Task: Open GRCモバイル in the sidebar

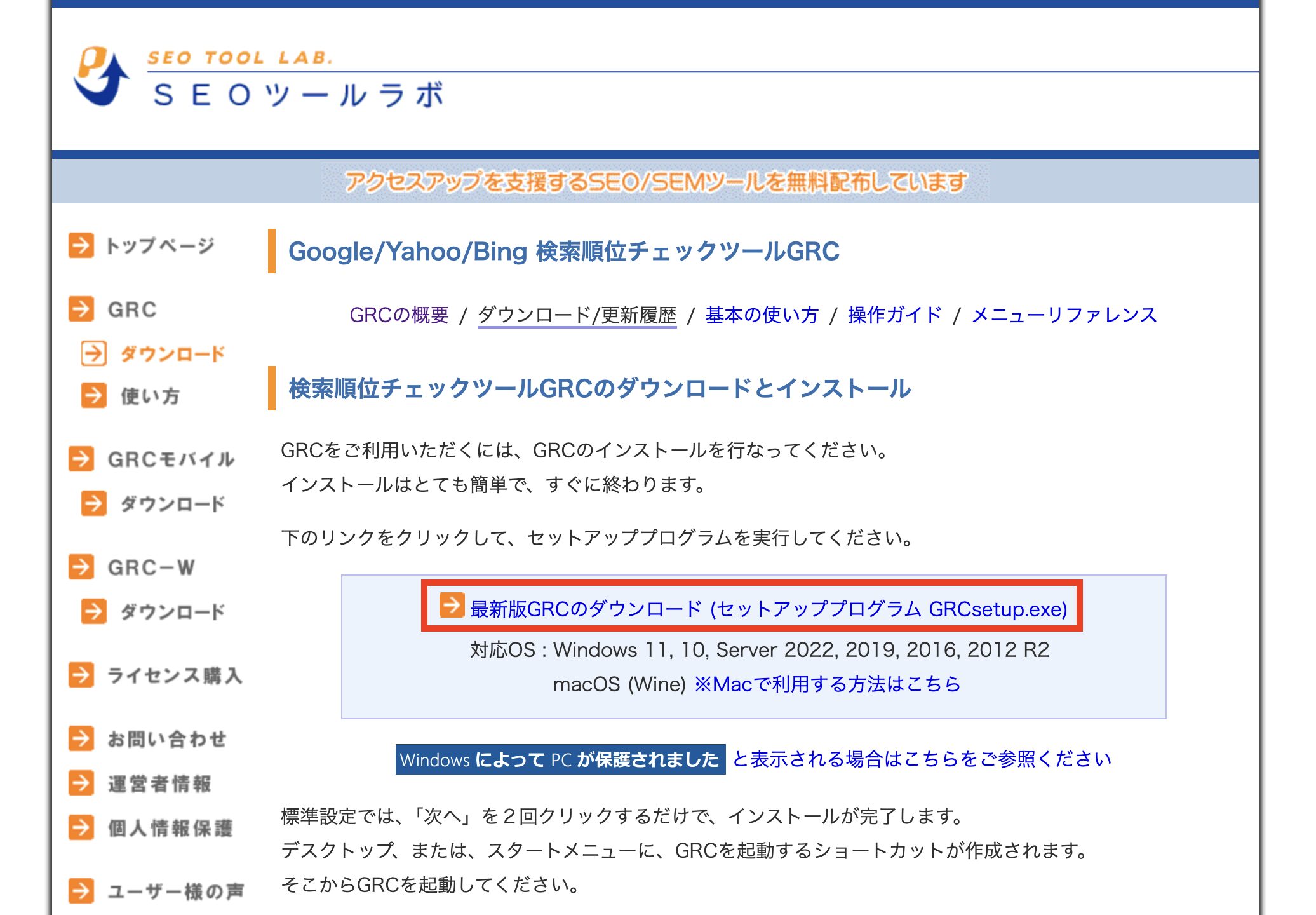Action: pos(171,459)
